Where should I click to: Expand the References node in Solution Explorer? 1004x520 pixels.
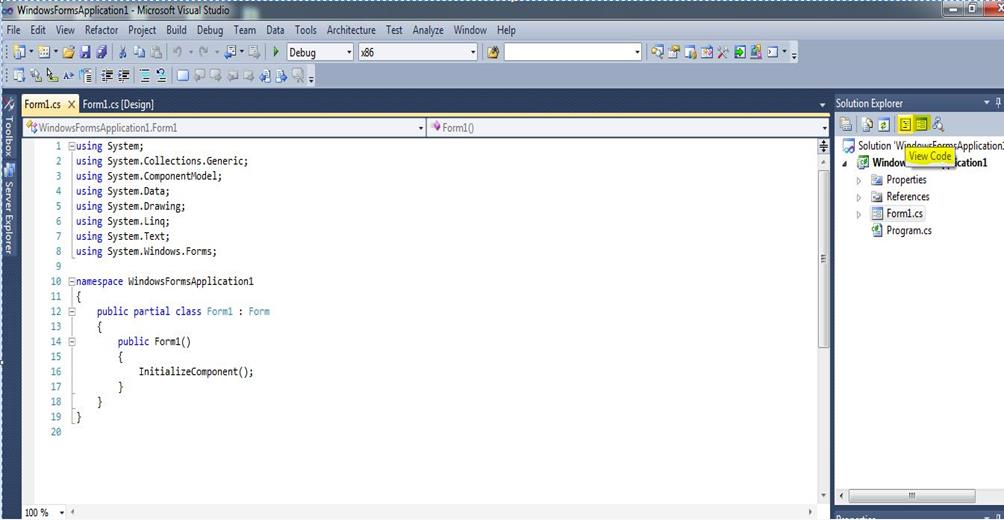(x=859, y=197)
